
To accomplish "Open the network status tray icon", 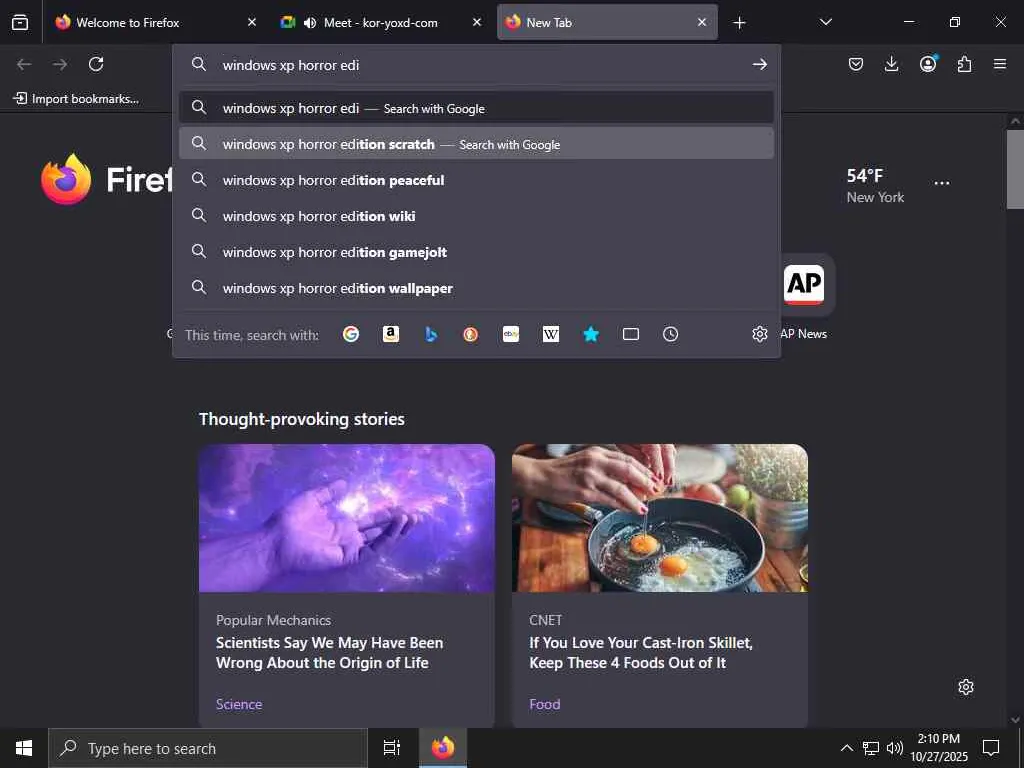I will (x=871, y=748).
